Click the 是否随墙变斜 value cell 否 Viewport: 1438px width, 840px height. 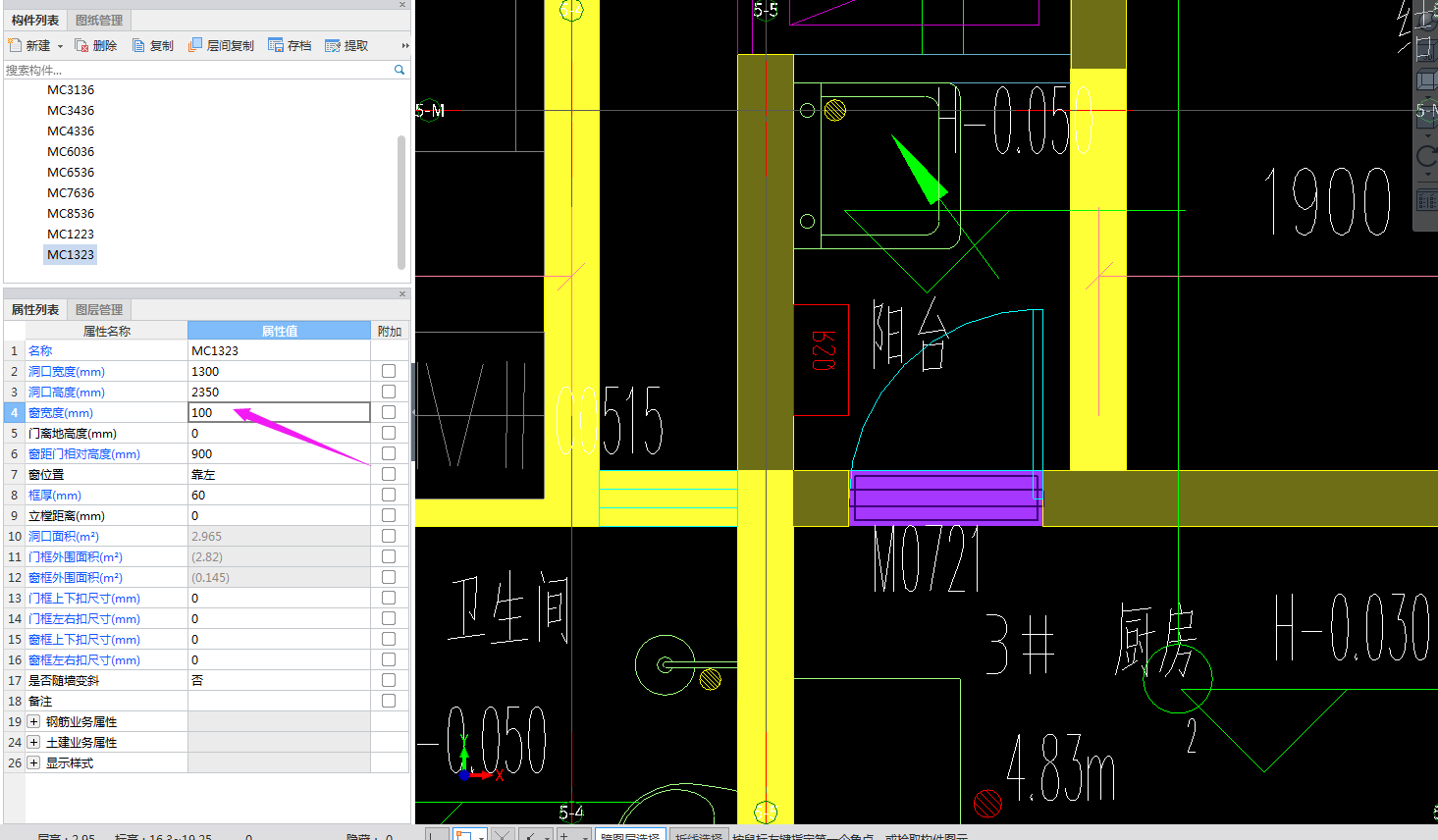coord(279,680)
